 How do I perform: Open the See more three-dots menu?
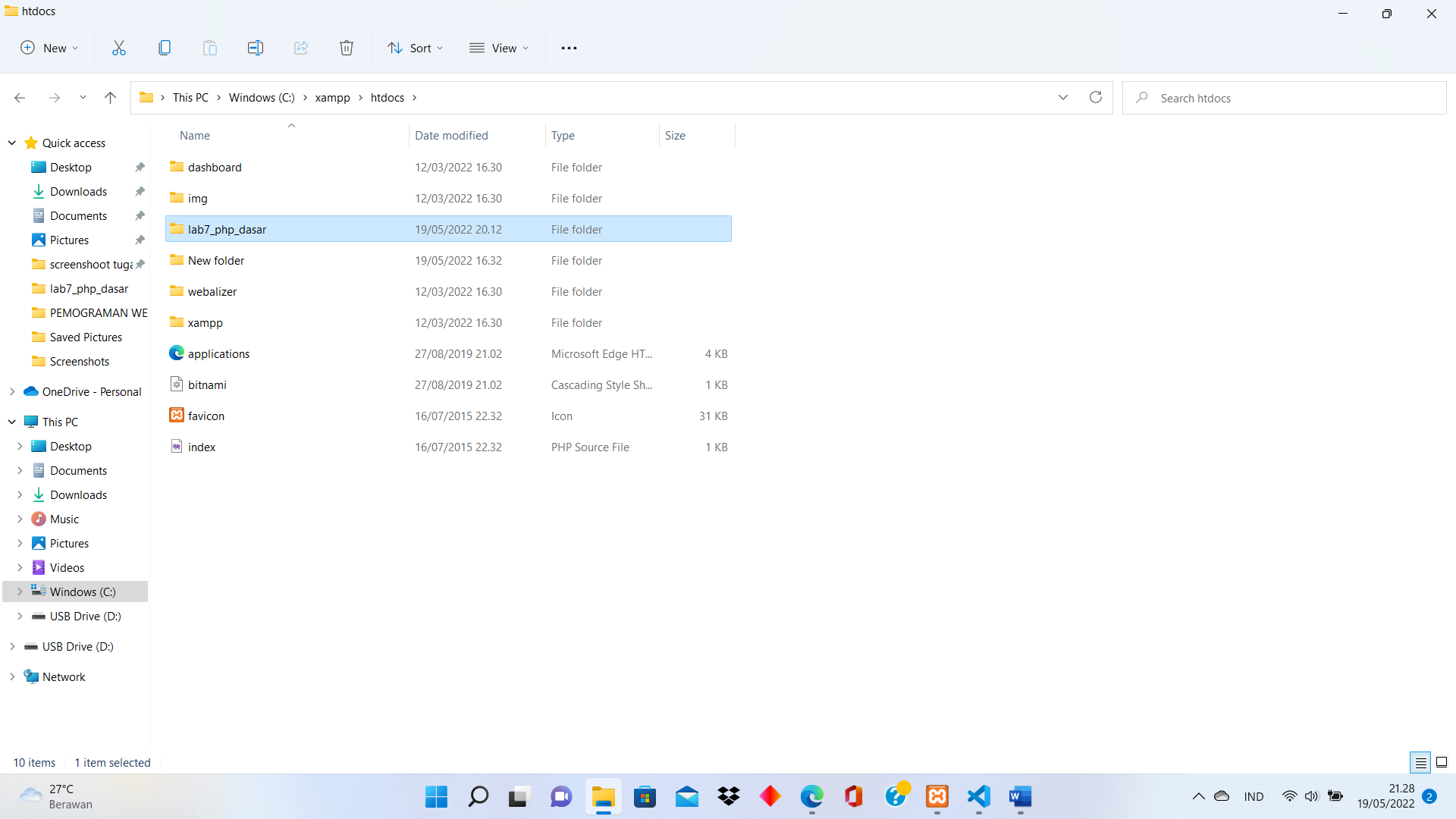click(x=569, y=48)
